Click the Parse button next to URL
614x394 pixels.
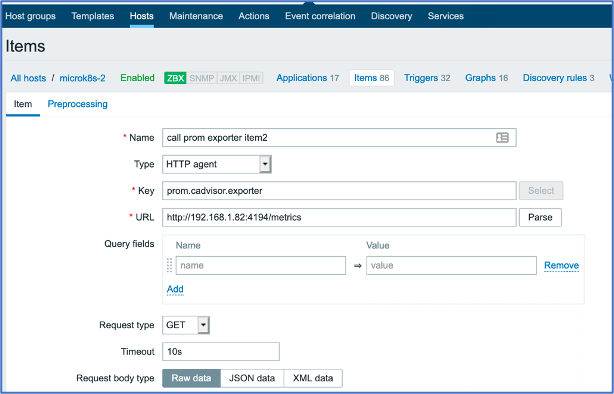pyautogui.click(x=540, y=217)
